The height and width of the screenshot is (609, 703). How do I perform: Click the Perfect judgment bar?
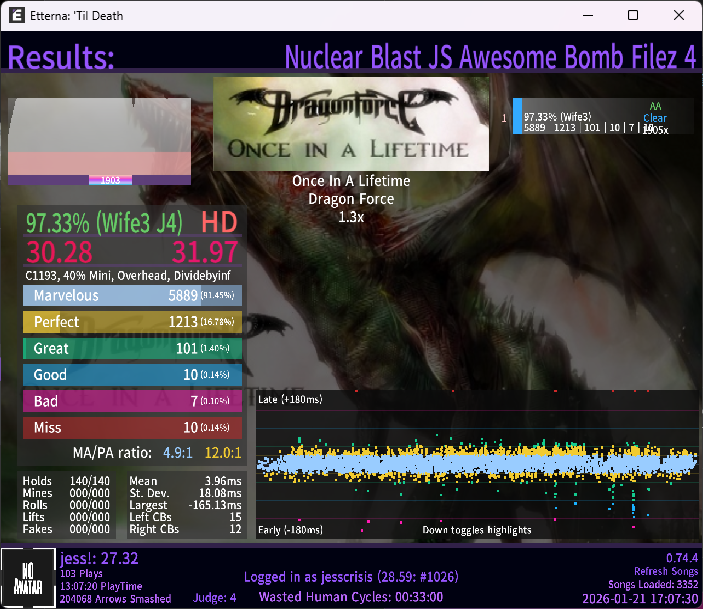pos(132,322)
